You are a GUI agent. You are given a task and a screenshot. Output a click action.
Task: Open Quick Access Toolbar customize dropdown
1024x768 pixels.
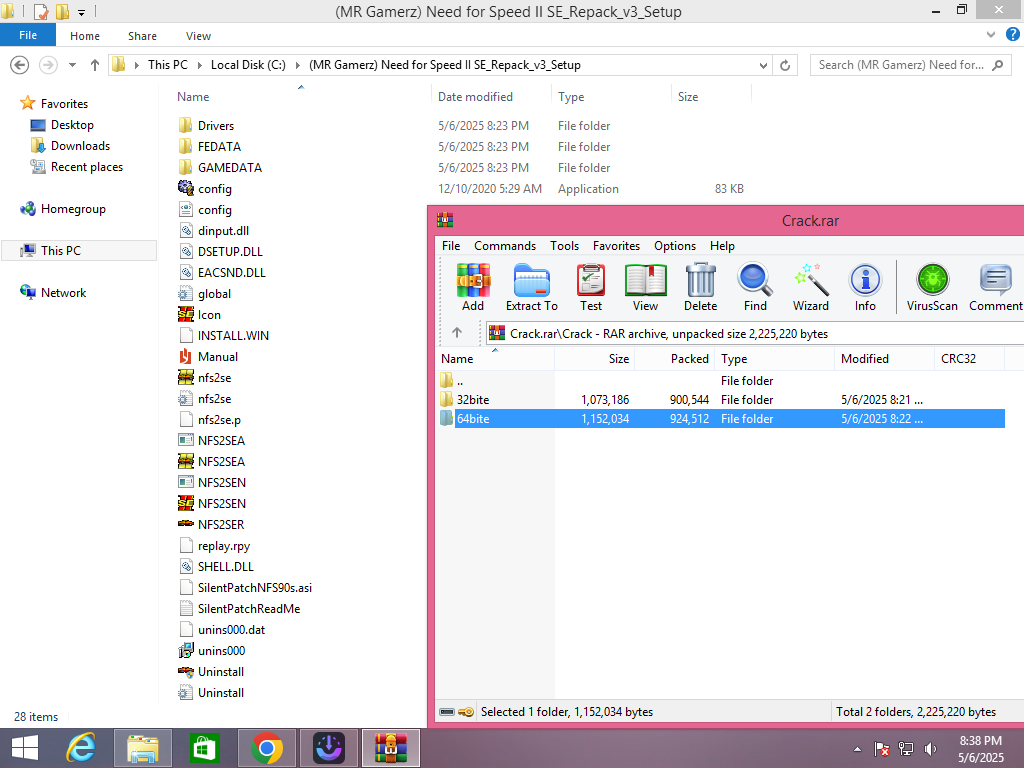81,12
